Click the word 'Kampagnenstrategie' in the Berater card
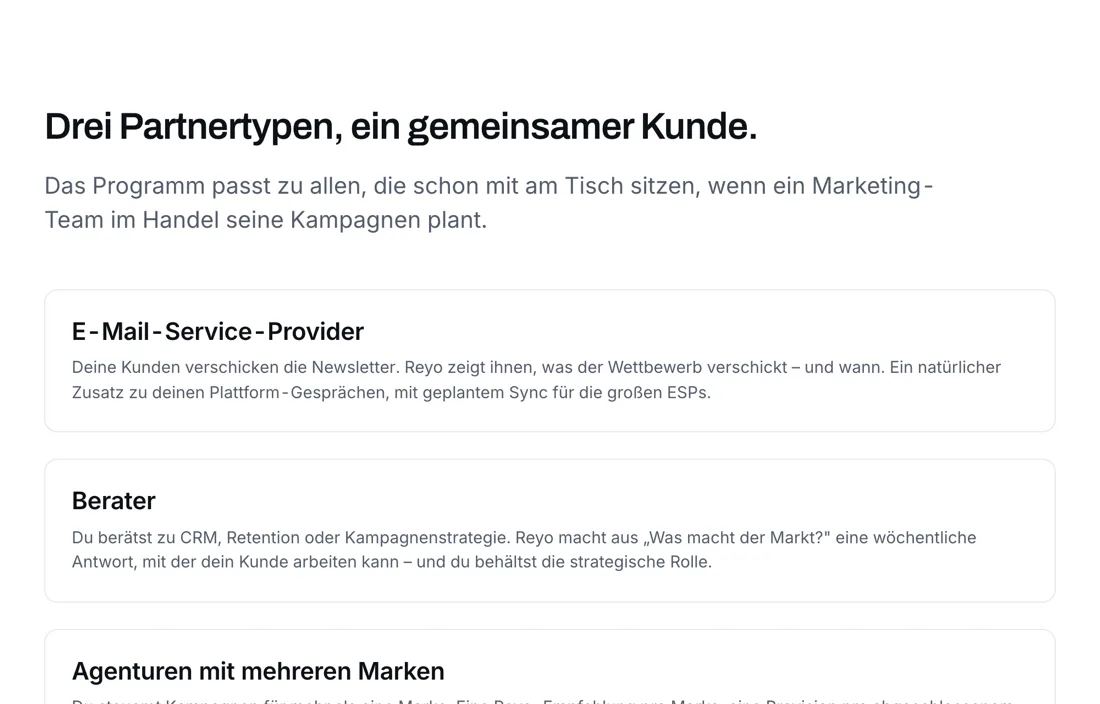Image resolution: width=1100 pixels, height=704 pixels. click(427, 538)
